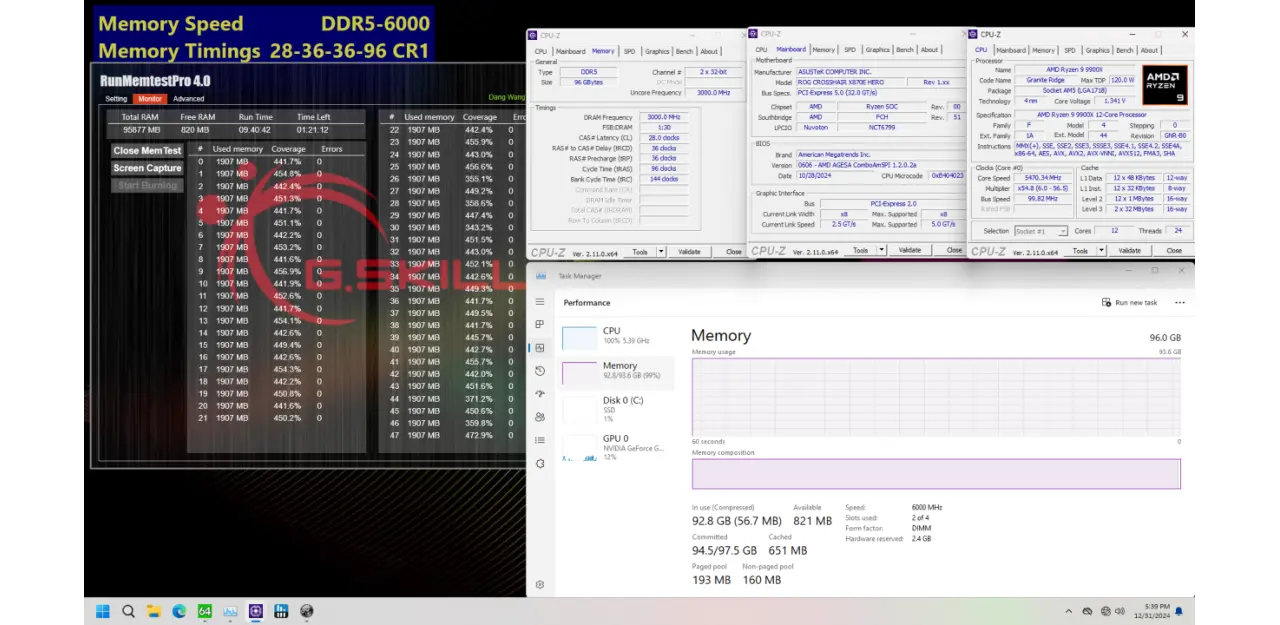Open Processes page icon in Task Manager

tap(540, 325)
